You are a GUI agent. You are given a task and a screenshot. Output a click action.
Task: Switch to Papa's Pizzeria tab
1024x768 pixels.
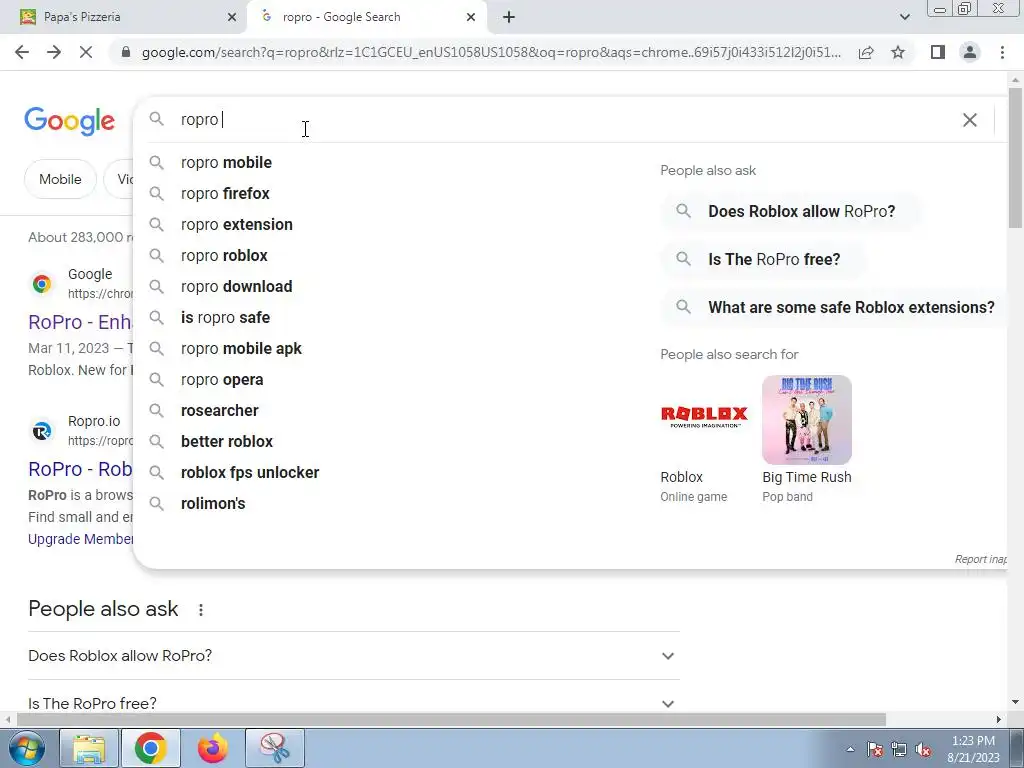click(123, 17)
